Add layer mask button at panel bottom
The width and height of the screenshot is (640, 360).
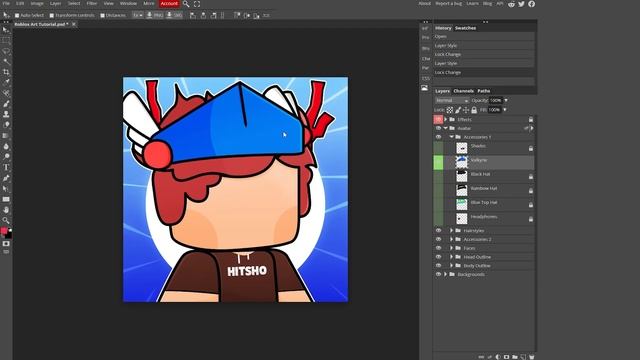tap(507, 357)
